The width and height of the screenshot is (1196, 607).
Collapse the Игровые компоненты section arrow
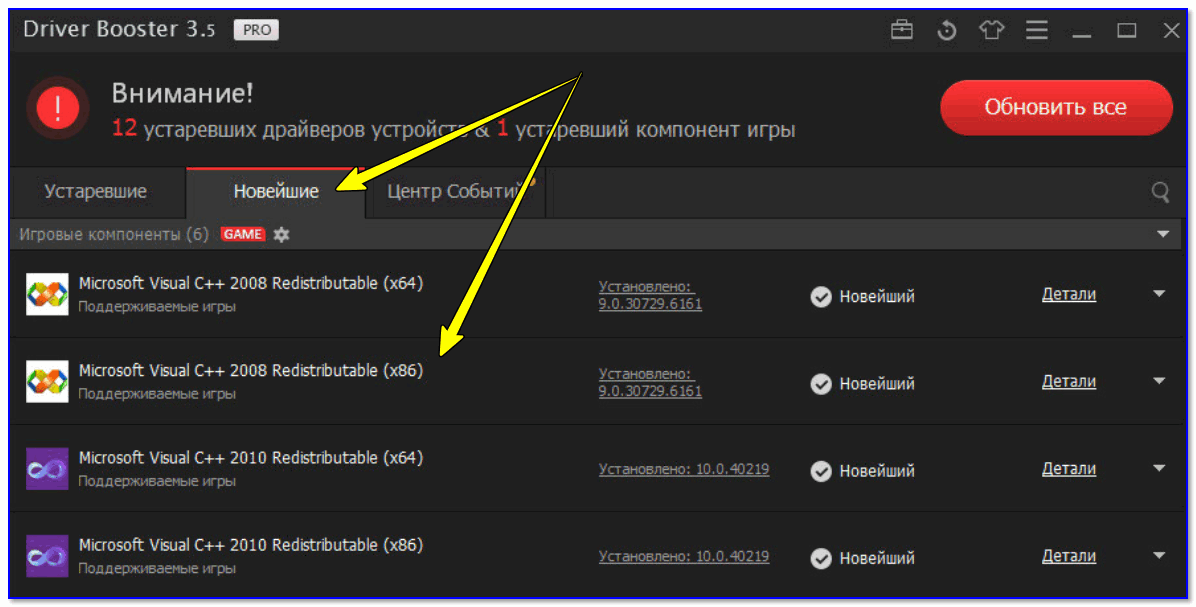pos(1162,234)
